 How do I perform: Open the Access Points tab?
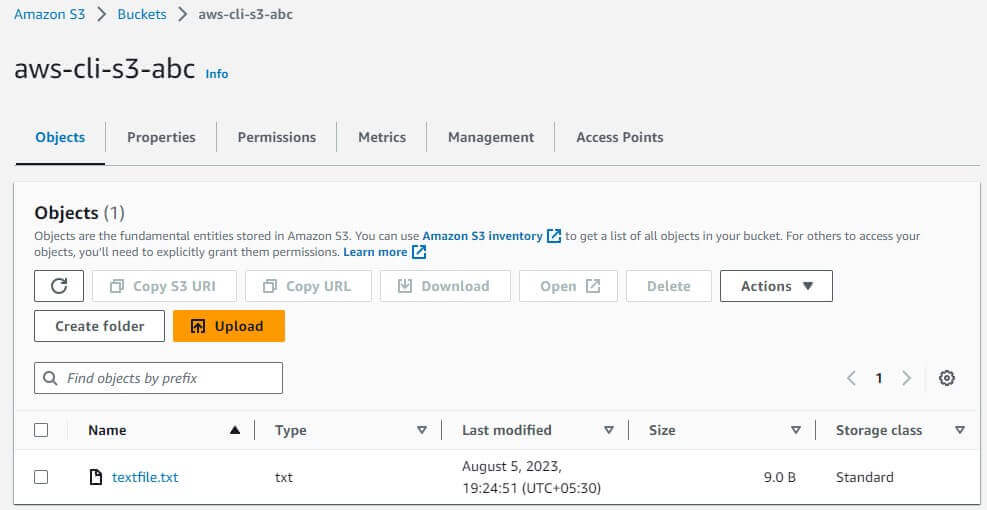click(x=620, y=137)
